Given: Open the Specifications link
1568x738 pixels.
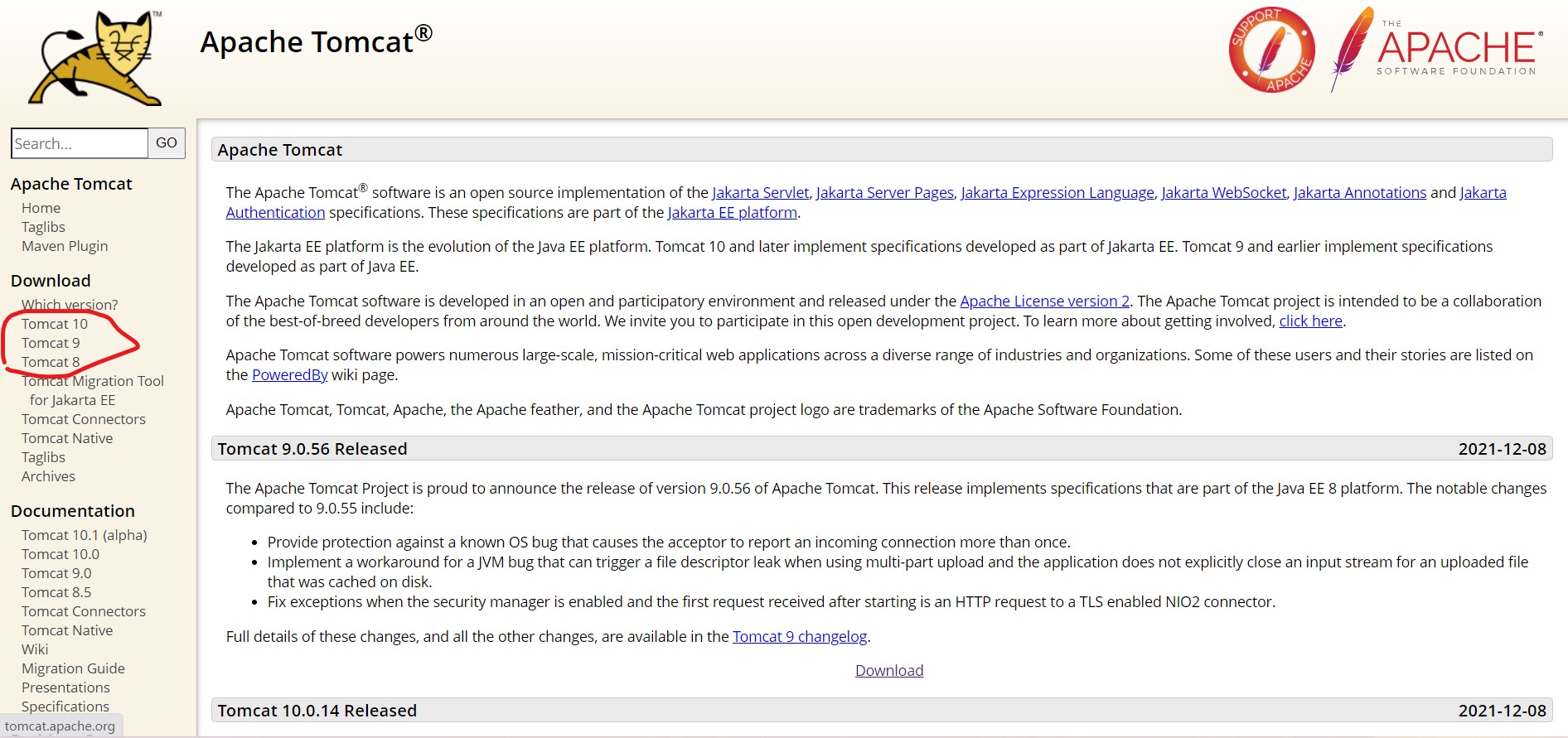Looking at the screenshot, I should 65,707.
